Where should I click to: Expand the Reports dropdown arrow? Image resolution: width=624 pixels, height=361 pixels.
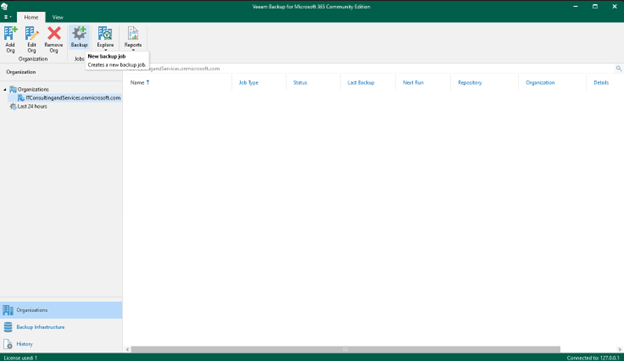pos(133,50)
